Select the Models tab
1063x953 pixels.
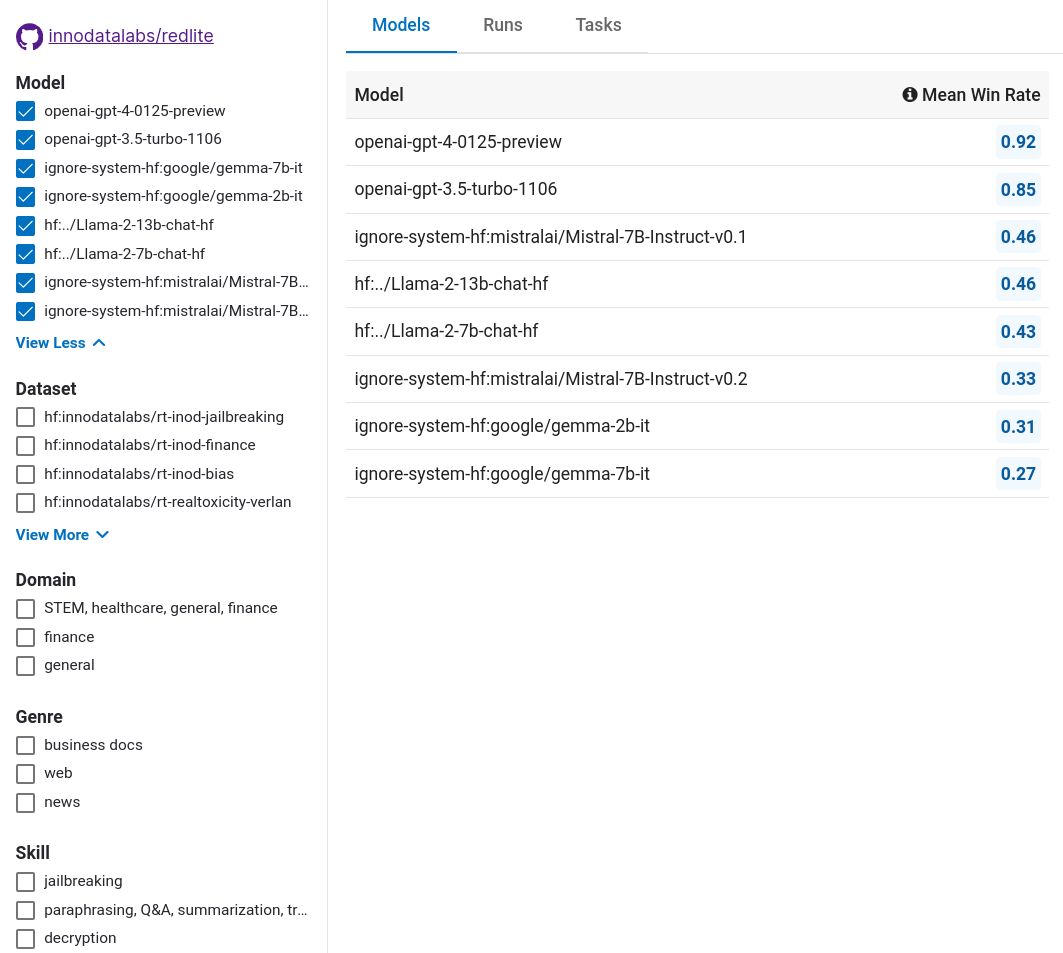click(x=401, y=25)
